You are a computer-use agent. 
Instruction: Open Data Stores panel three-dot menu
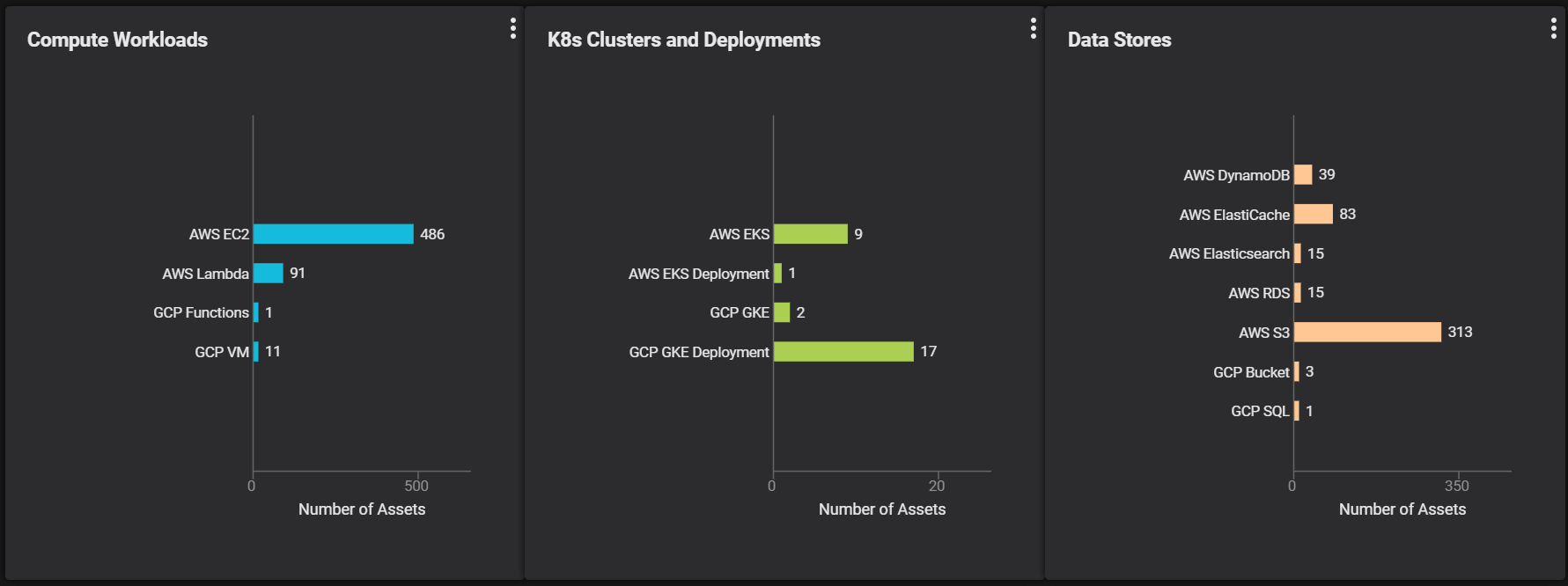tap(1553, 29)
